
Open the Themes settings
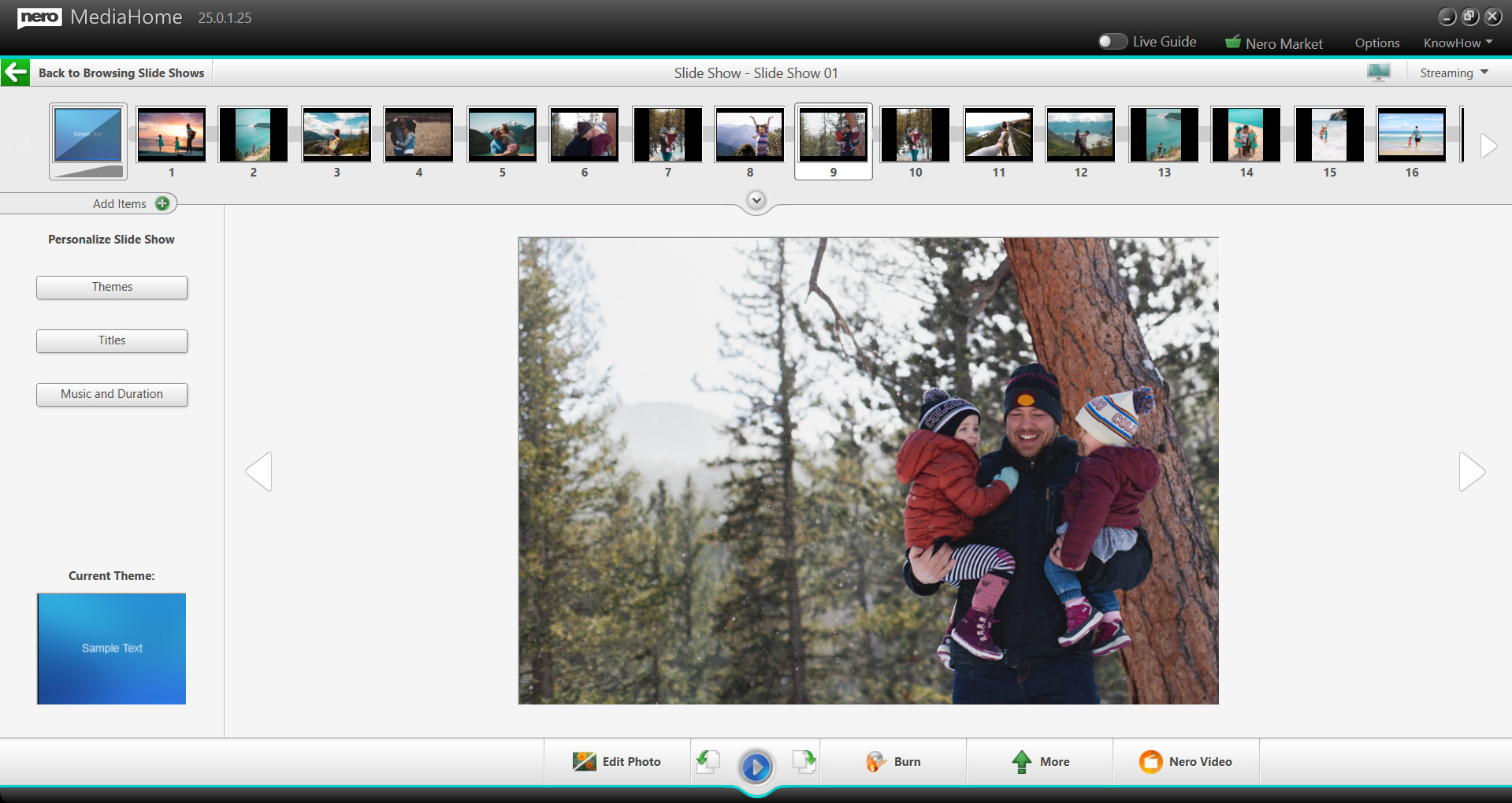(112, 287)
